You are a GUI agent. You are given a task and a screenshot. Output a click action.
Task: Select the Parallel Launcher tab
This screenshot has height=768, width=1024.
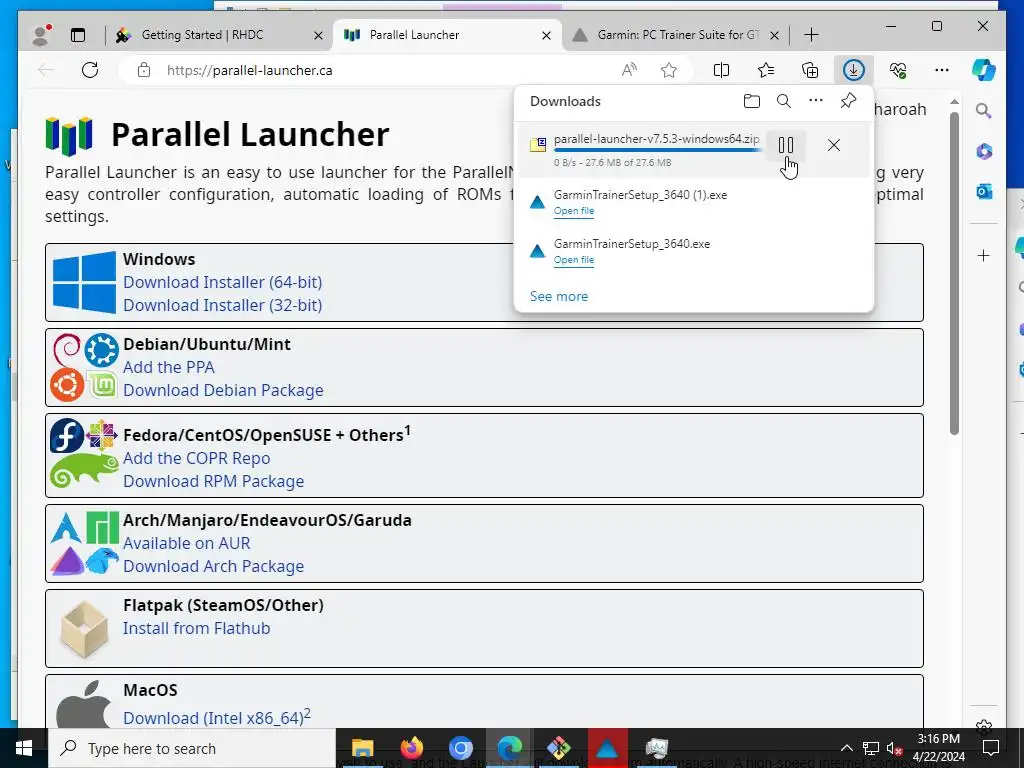[414, 35]
